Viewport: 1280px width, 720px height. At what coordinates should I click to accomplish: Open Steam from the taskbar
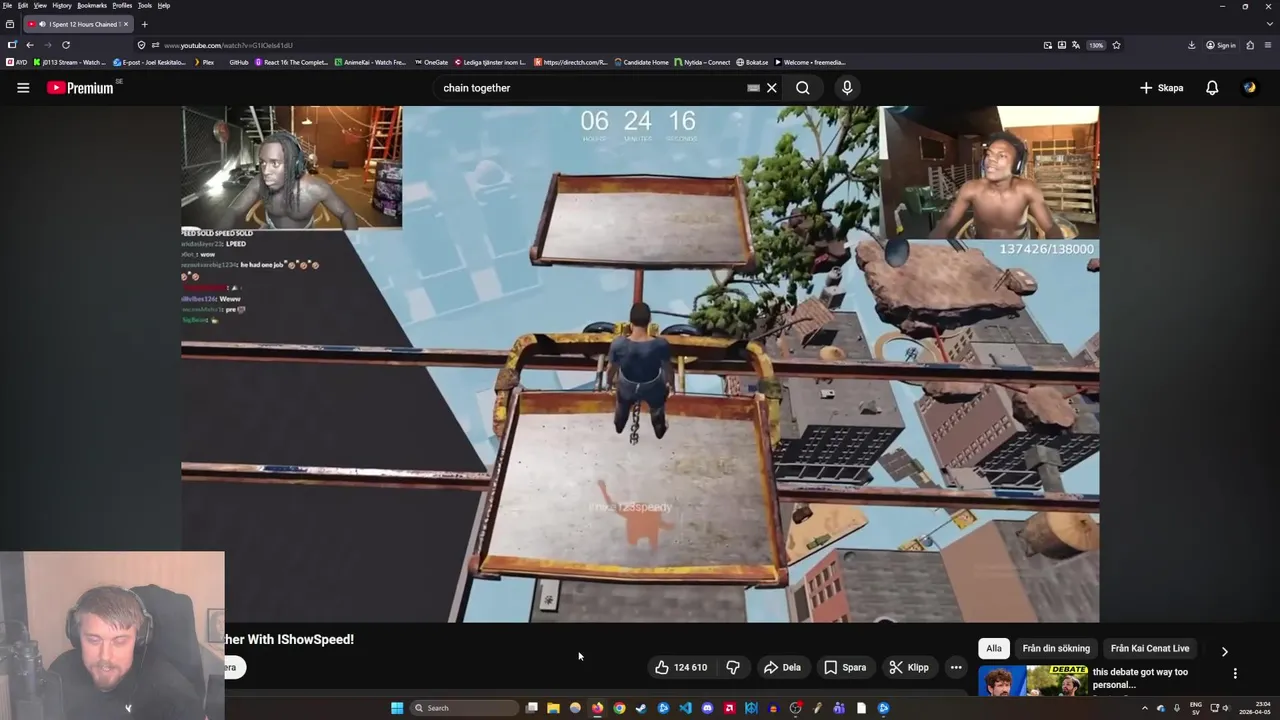(641, 708)
